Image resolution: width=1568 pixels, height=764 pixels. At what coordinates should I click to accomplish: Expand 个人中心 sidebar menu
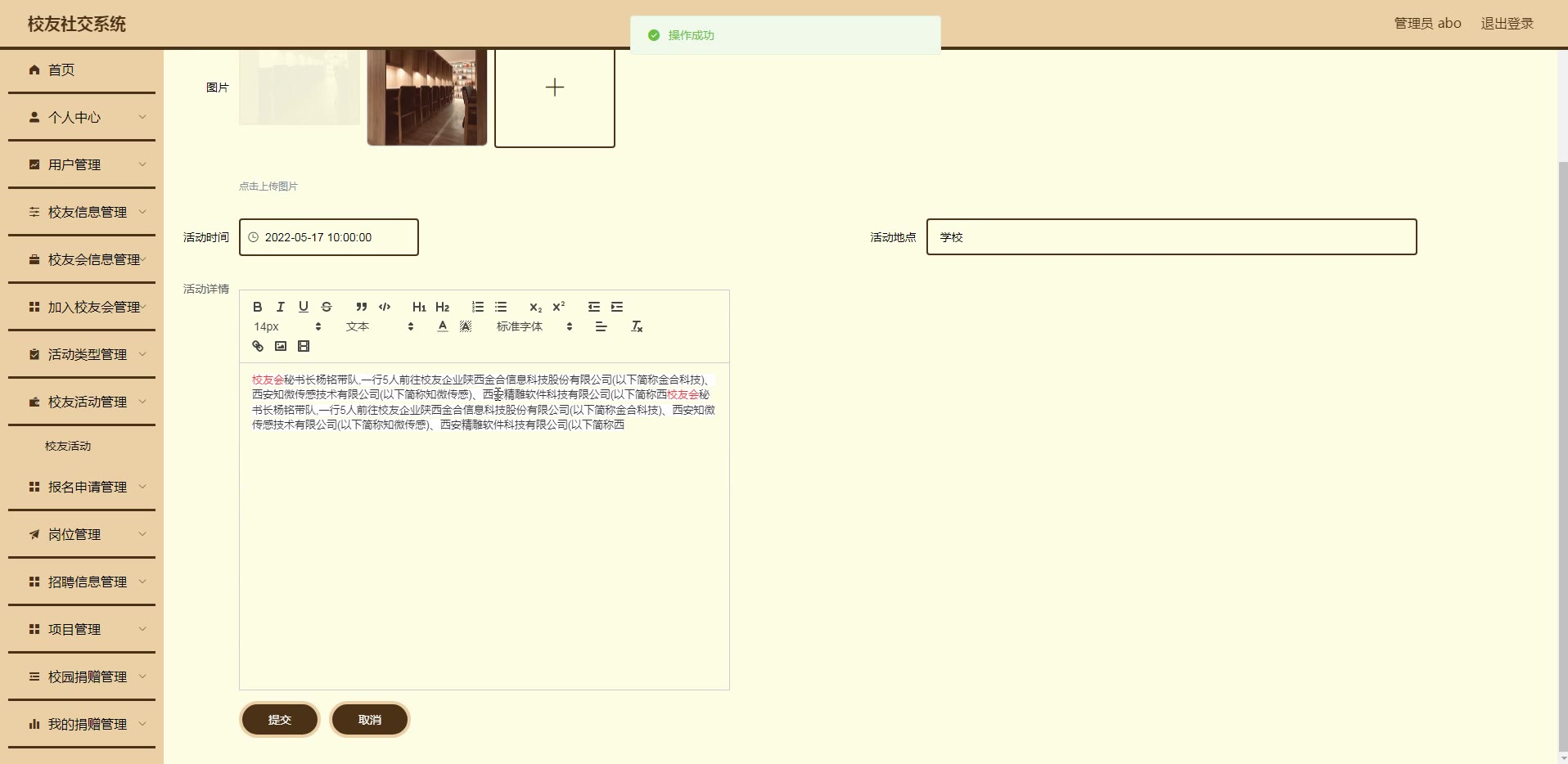tap(82, 118)
